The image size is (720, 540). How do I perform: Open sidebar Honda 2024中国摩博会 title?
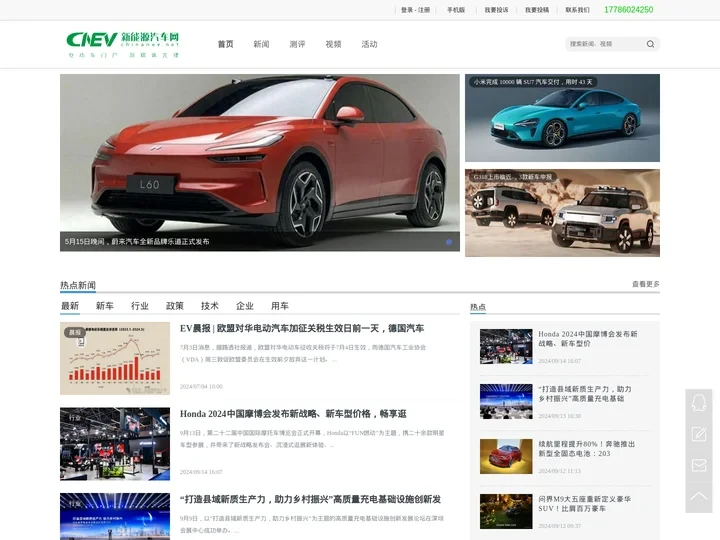[x=588, y=338]
